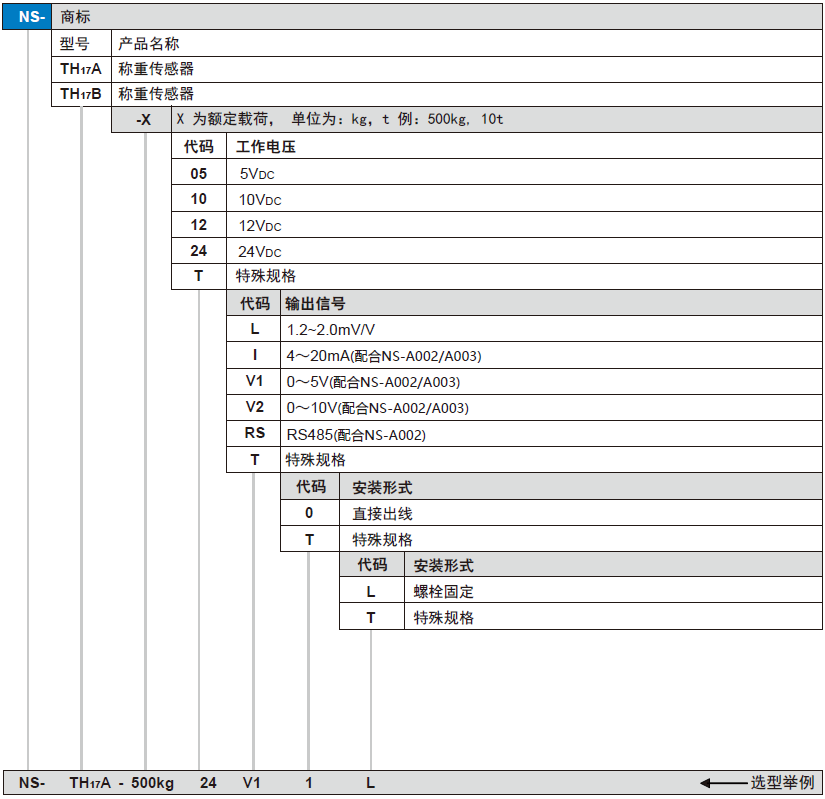825x799 pixels.
Task: Select the 12VDC working voltage entry
Action: coord(260,226)
